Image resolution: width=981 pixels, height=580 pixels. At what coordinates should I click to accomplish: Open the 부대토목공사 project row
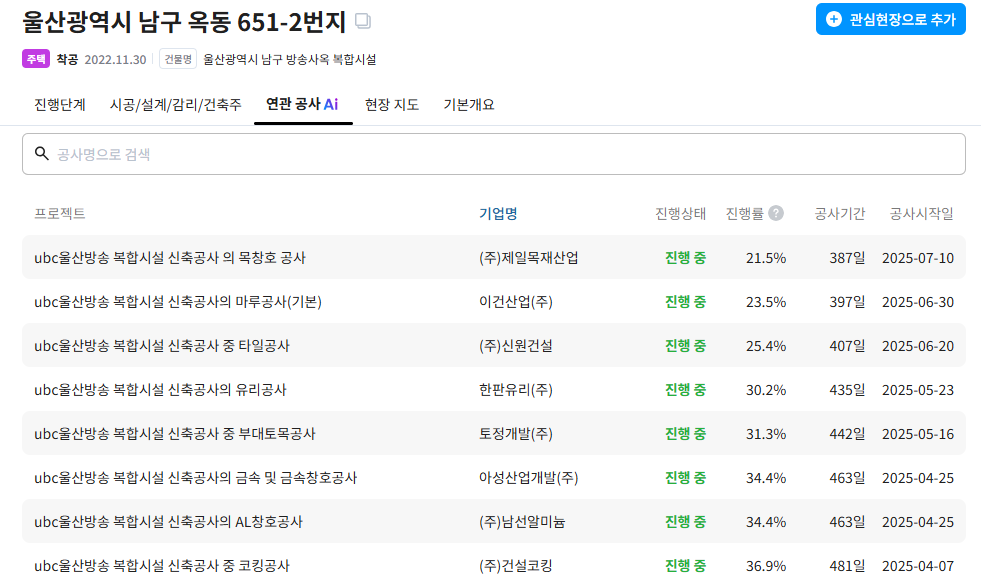click(x=175, y=434)
